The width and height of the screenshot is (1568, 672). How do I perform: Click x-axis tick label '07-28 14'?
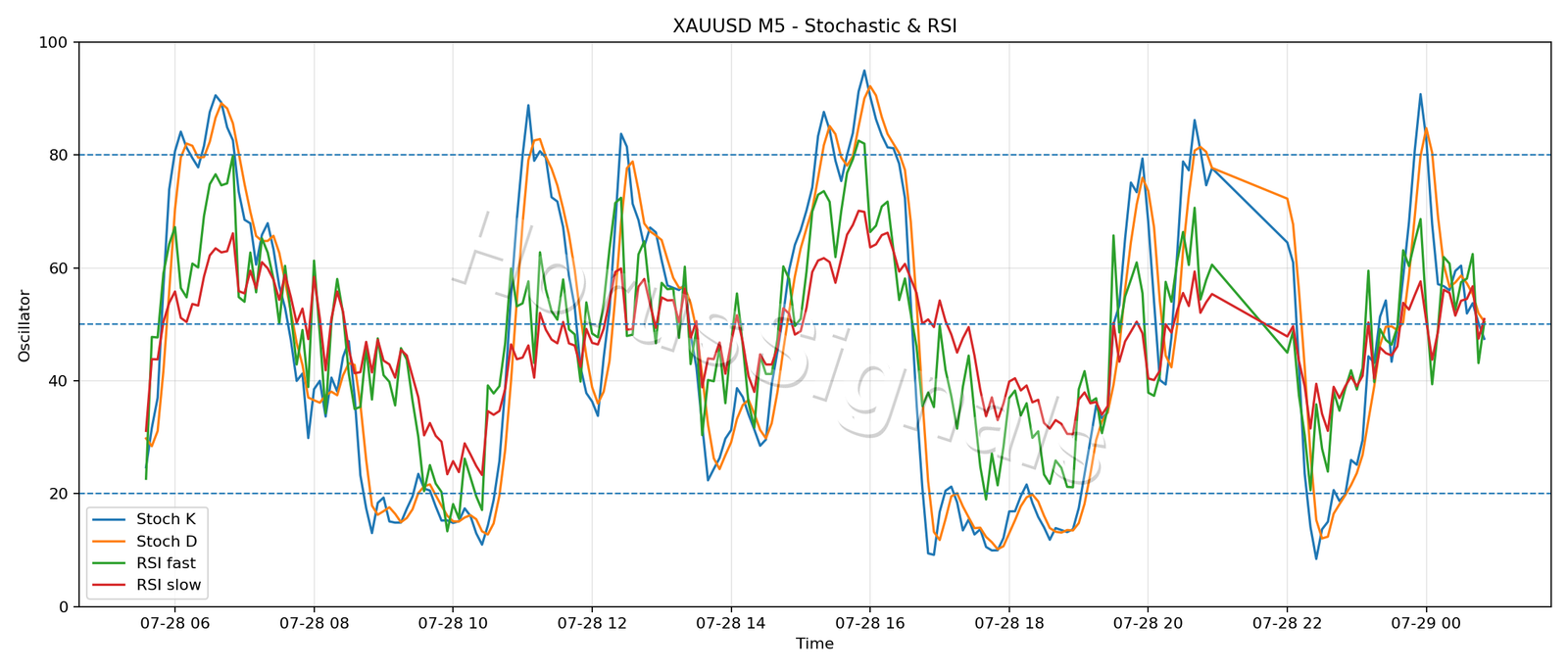[x=730, y=624]
